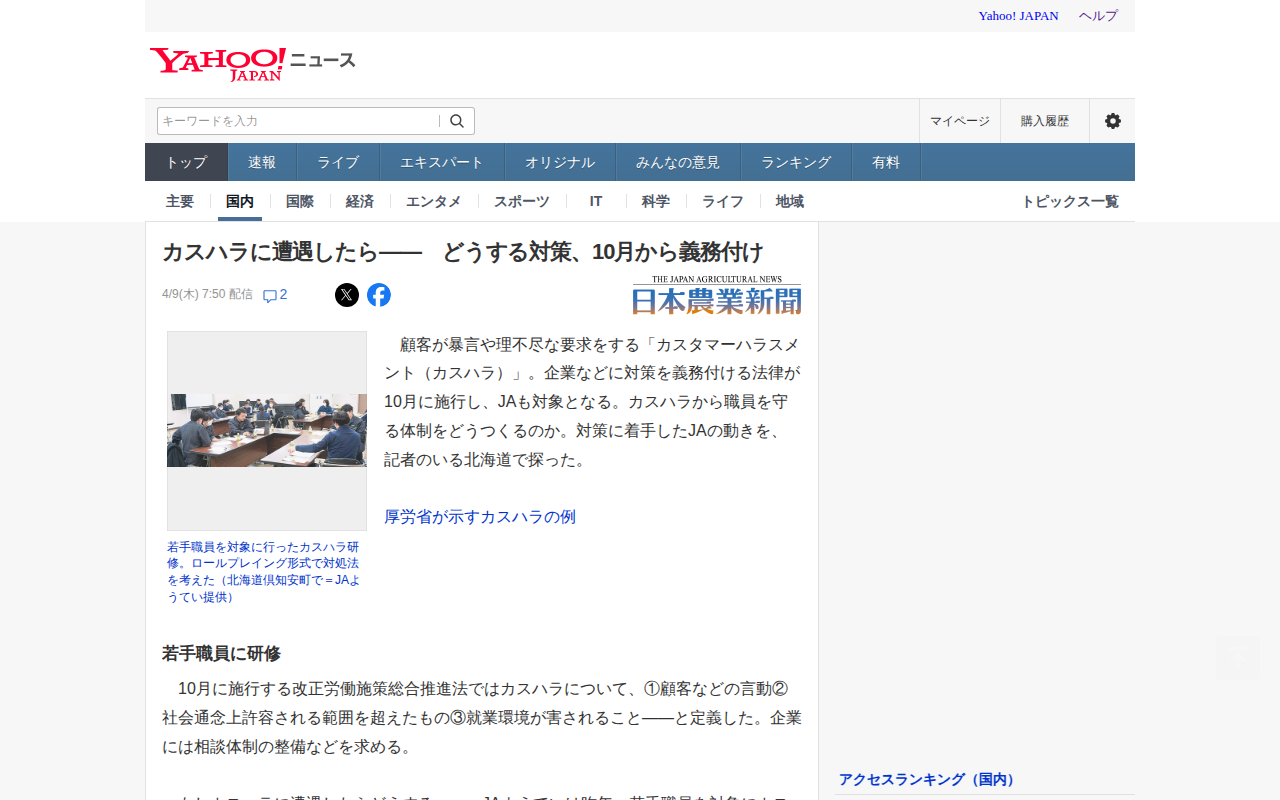Select the 国内 category
Screen dimensions: 1280x800
(x=240, y=201)
